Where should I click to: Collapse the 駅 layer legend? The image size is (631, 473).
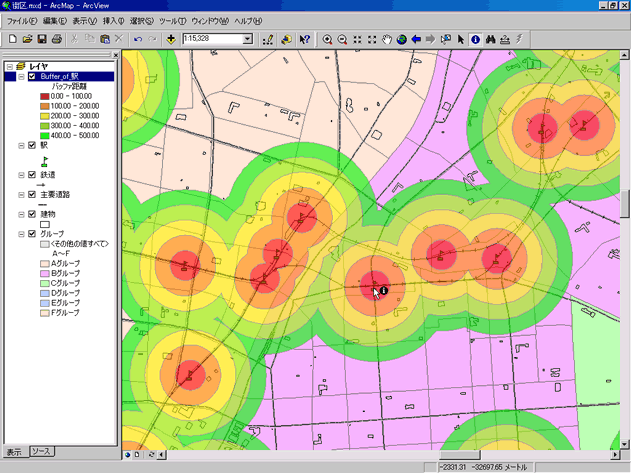tap(21, 146)
